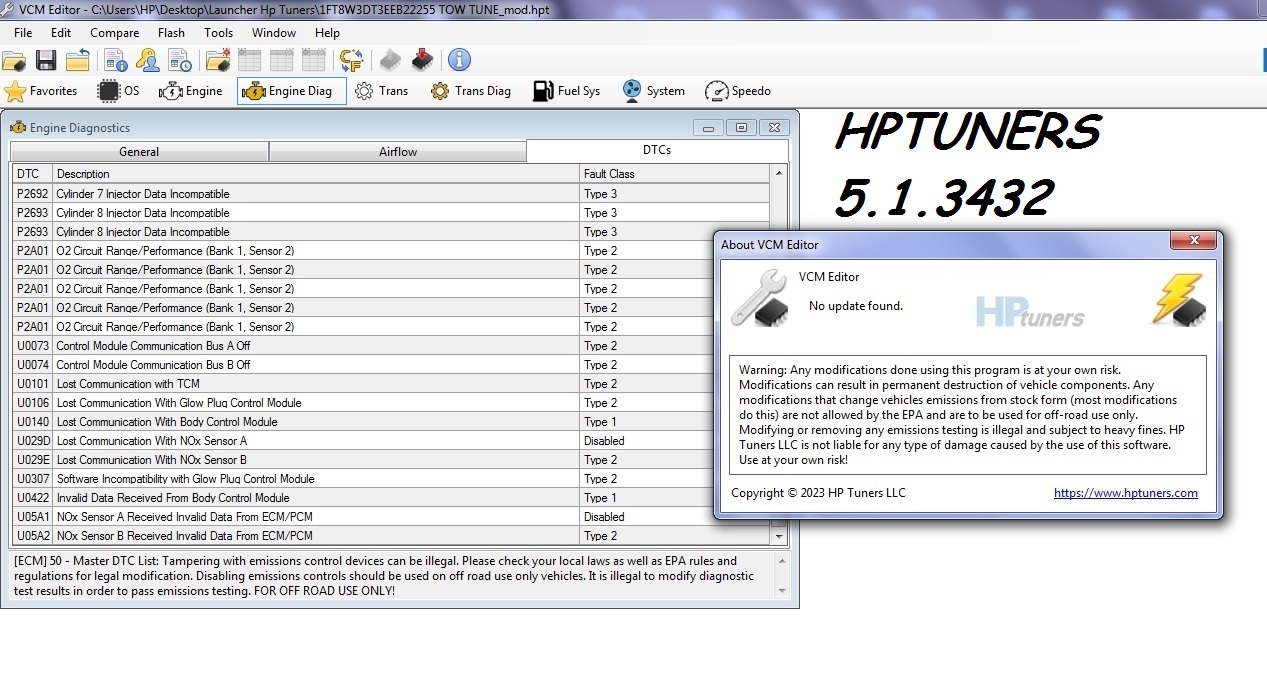Open compare file folder icon

(218, 60)
